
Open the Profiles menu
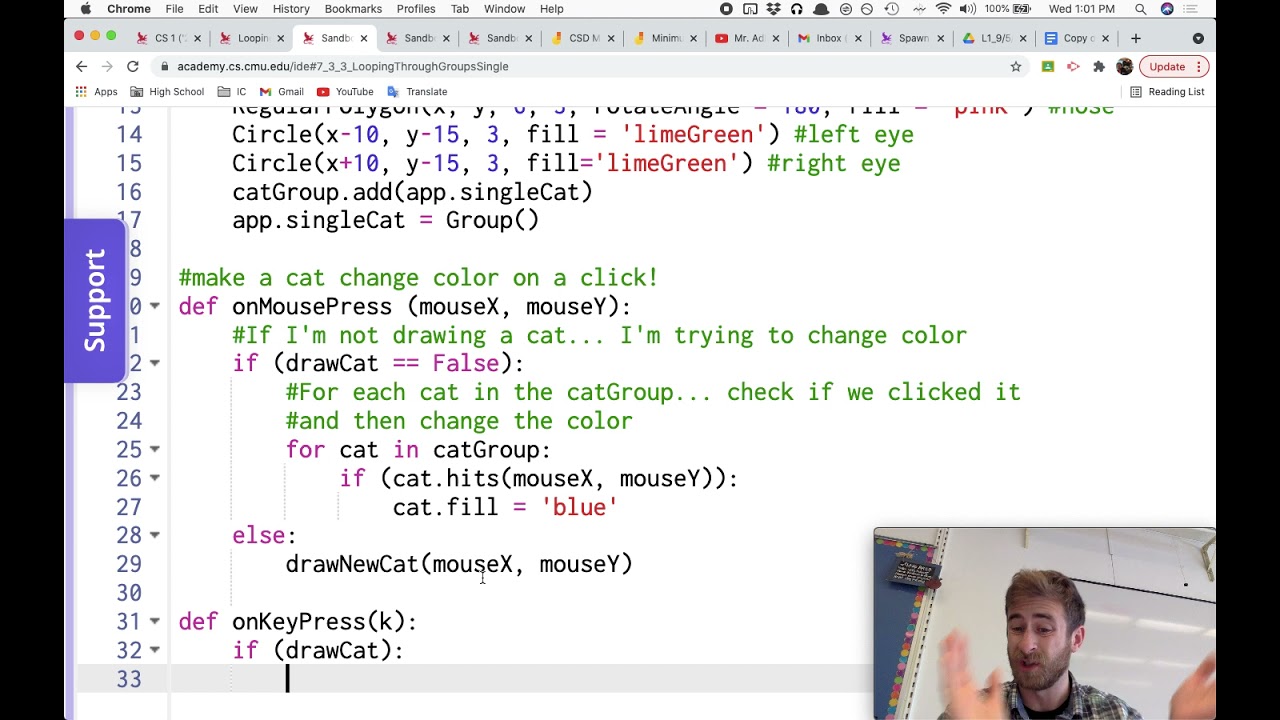click(416, 9)
